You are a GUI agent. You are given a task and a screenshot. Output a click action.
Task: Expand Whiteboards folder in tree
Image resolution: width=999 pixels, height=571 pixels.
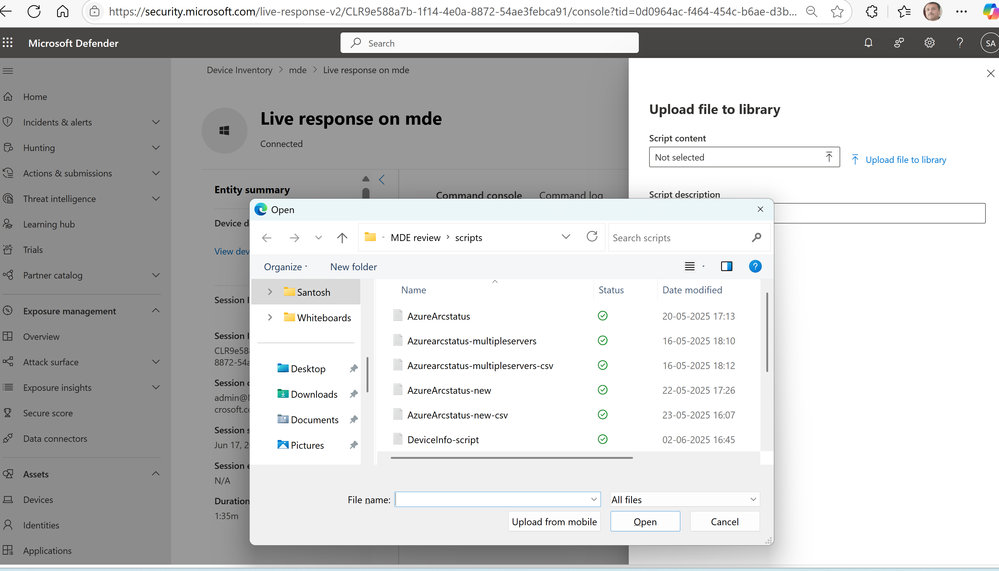270,317
